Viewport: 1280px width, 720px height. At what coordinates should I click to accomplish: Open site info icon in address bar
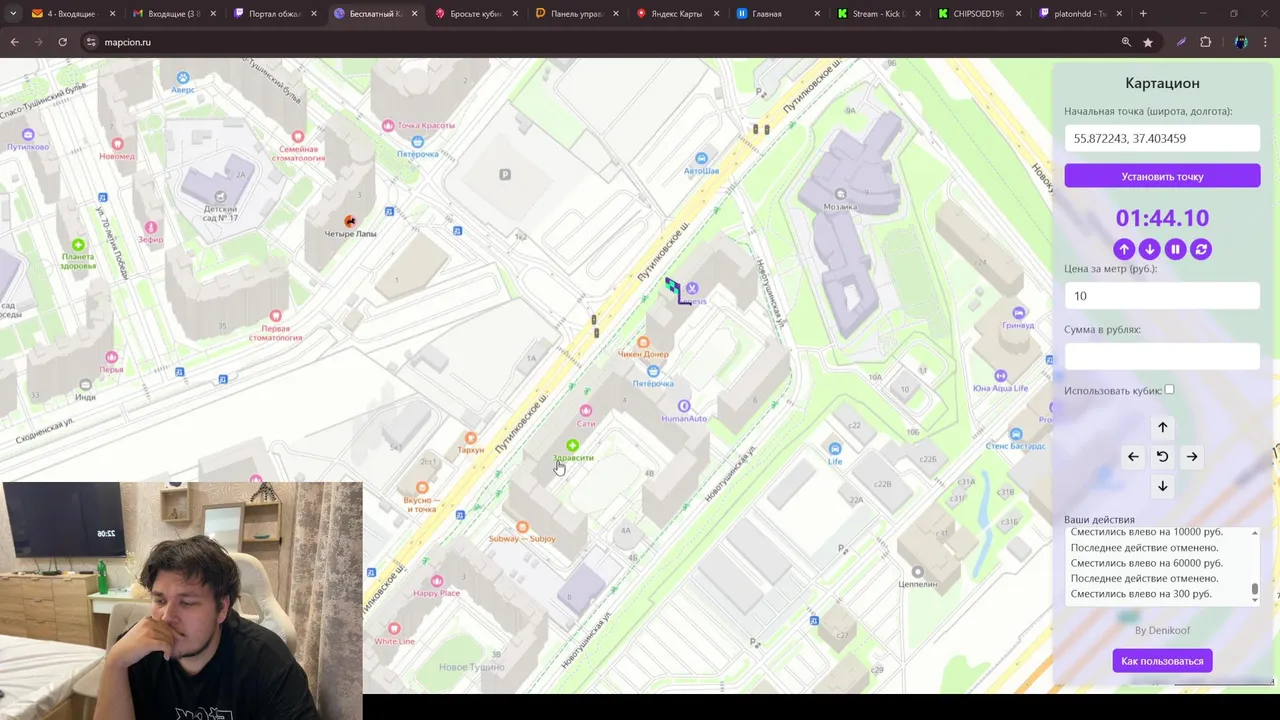[91, 42]
